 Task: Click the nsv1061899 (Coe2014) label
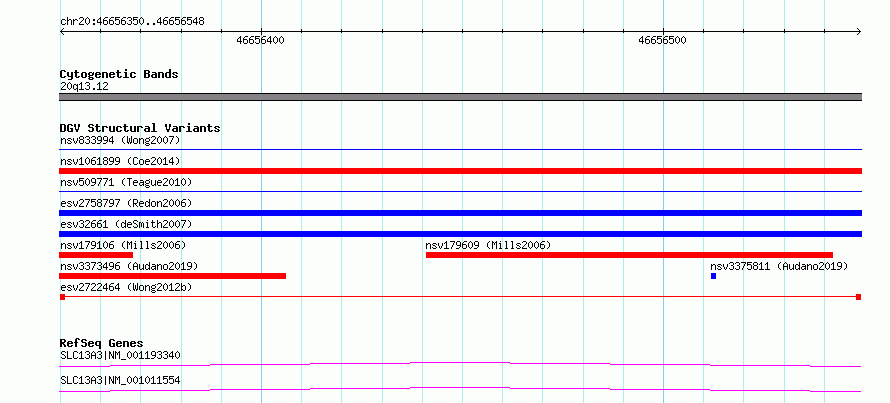coord(120,161)
